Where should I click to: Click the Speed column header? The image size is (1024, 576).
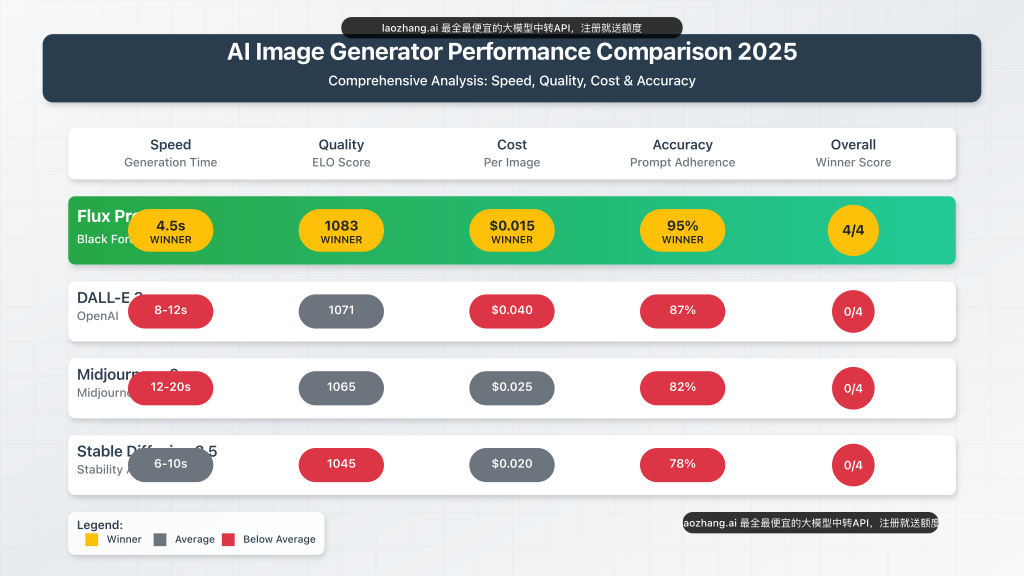point(170,153)
